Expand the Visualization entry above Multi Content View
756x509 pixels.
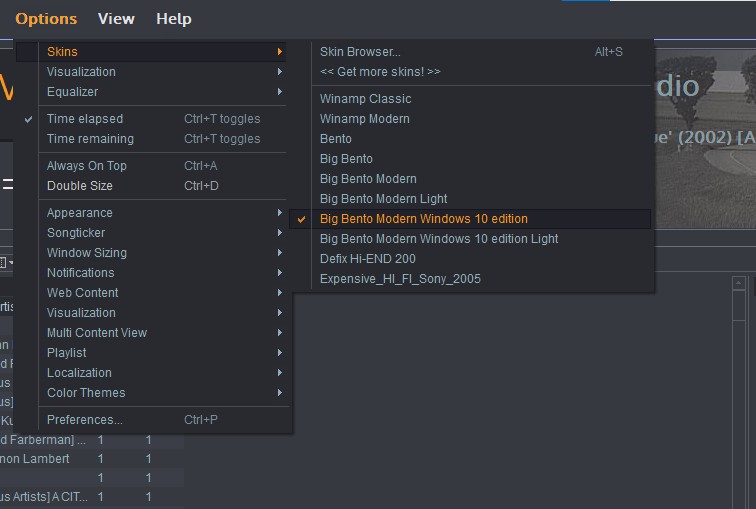point(151,313)
